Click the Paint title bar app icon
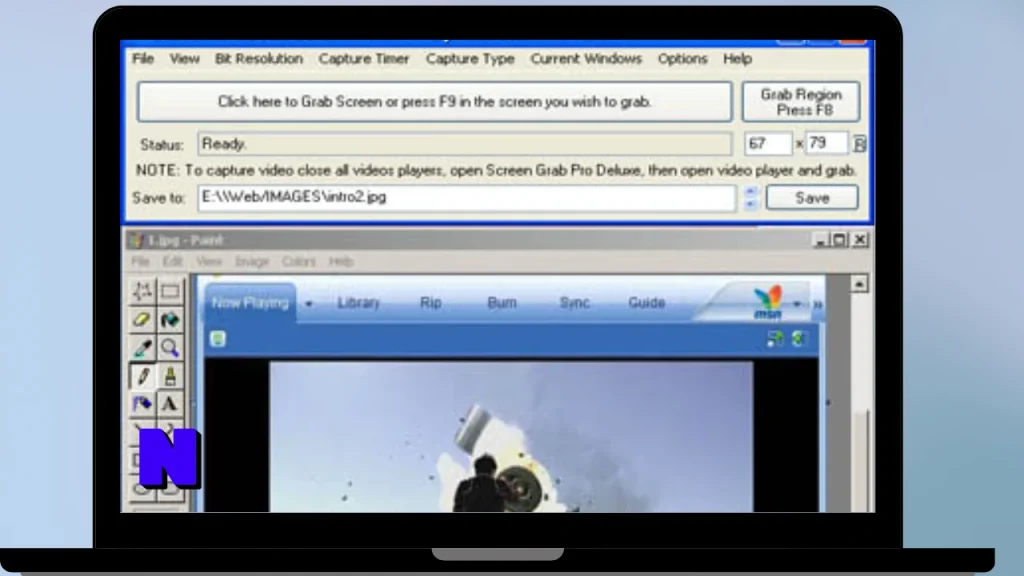This screenshot has width=1024, height=576. coord(135,240)
